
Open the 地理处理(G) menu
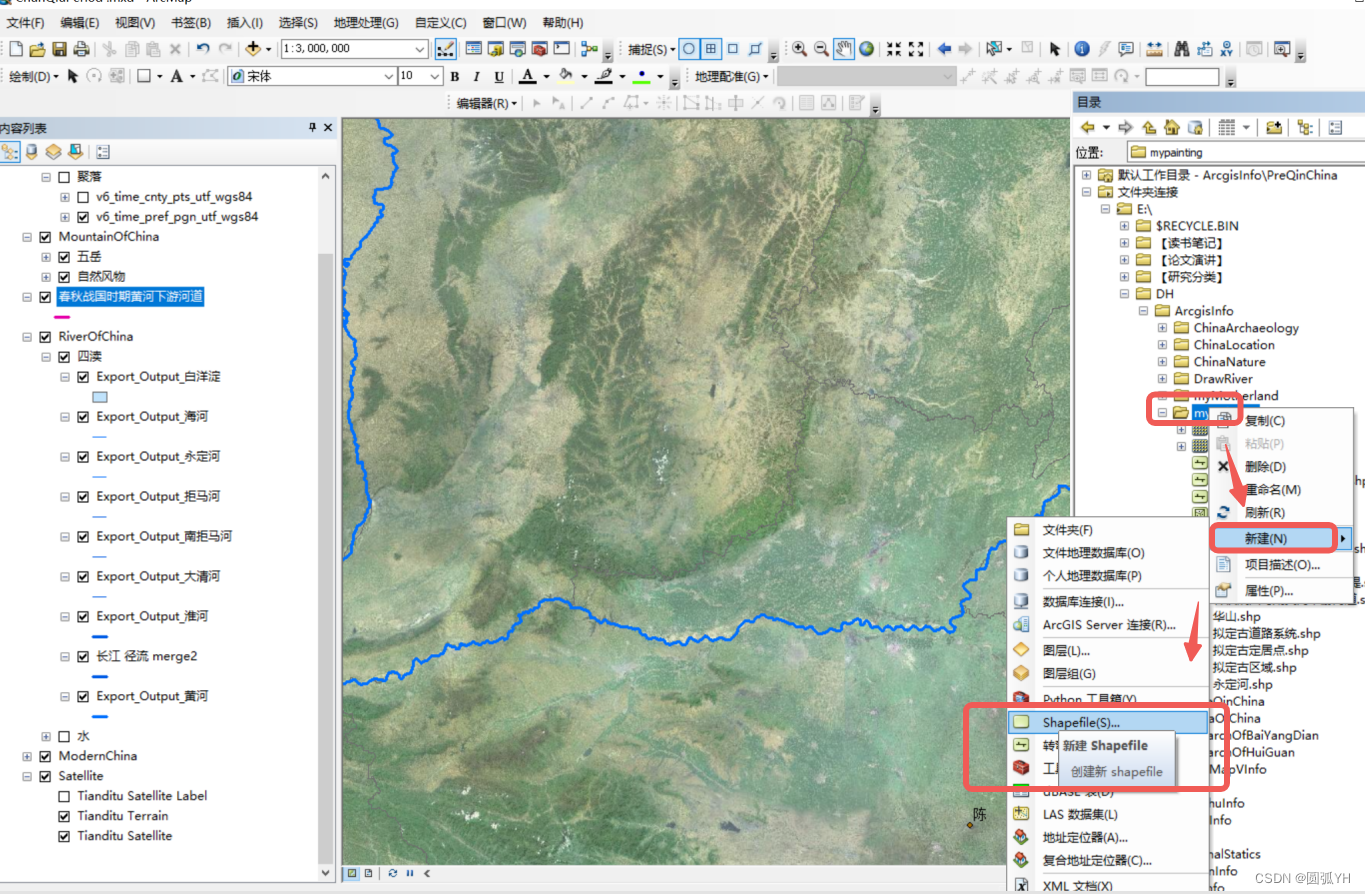tap(366, 22)
